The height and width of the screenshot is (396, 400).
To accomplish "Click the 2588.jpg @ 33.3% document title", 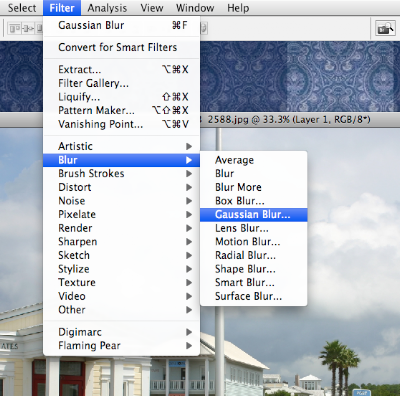I will (x=289, y=120).
